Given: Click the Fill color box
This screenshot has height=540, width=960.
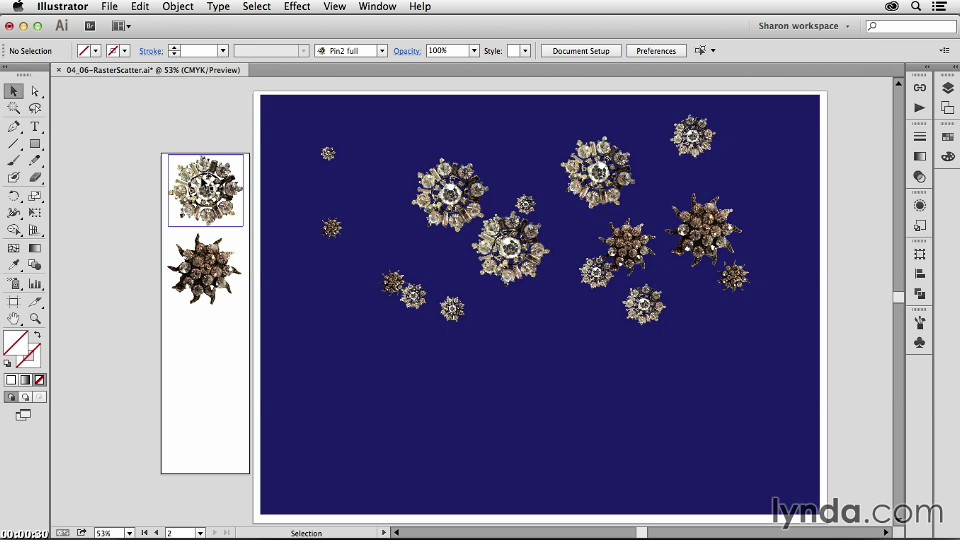Looking at the screenshot, I should pyautogui.click(x=16, y=342).
